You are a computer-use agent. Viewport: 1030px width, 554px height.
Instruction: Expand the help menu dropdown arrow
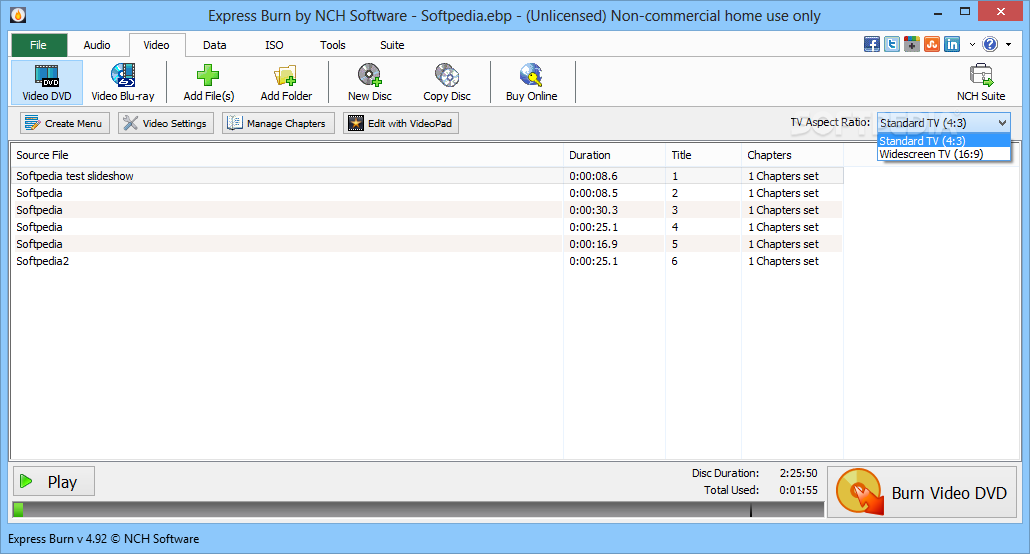tap(1008, 45)
